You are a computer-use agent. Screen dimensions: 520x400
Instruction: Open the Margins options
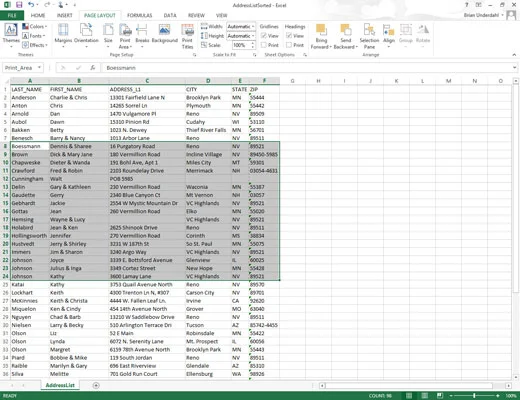(x=63, y=36)
